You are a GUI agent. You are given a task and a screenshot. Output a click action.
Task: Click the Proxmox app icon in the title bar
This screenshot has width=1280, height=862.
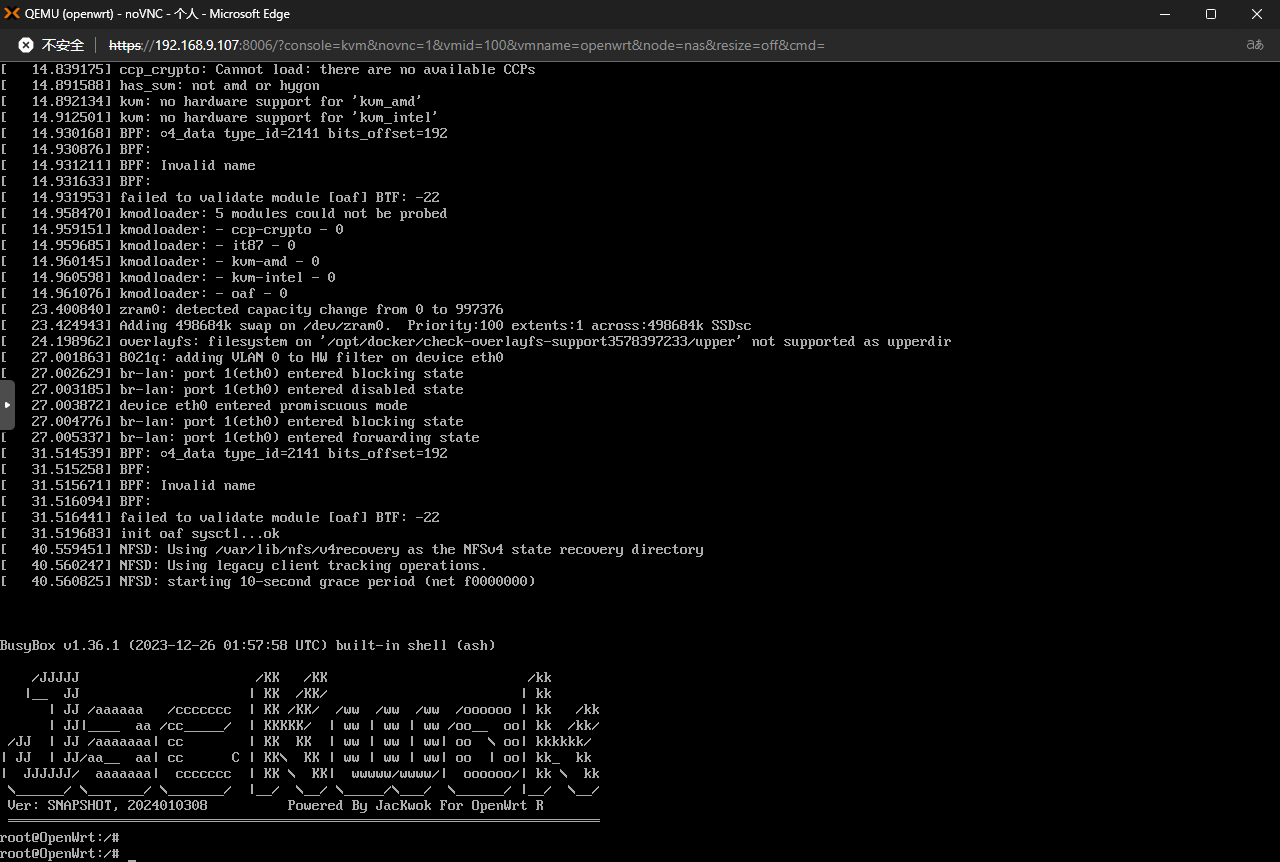click(11, 14)
